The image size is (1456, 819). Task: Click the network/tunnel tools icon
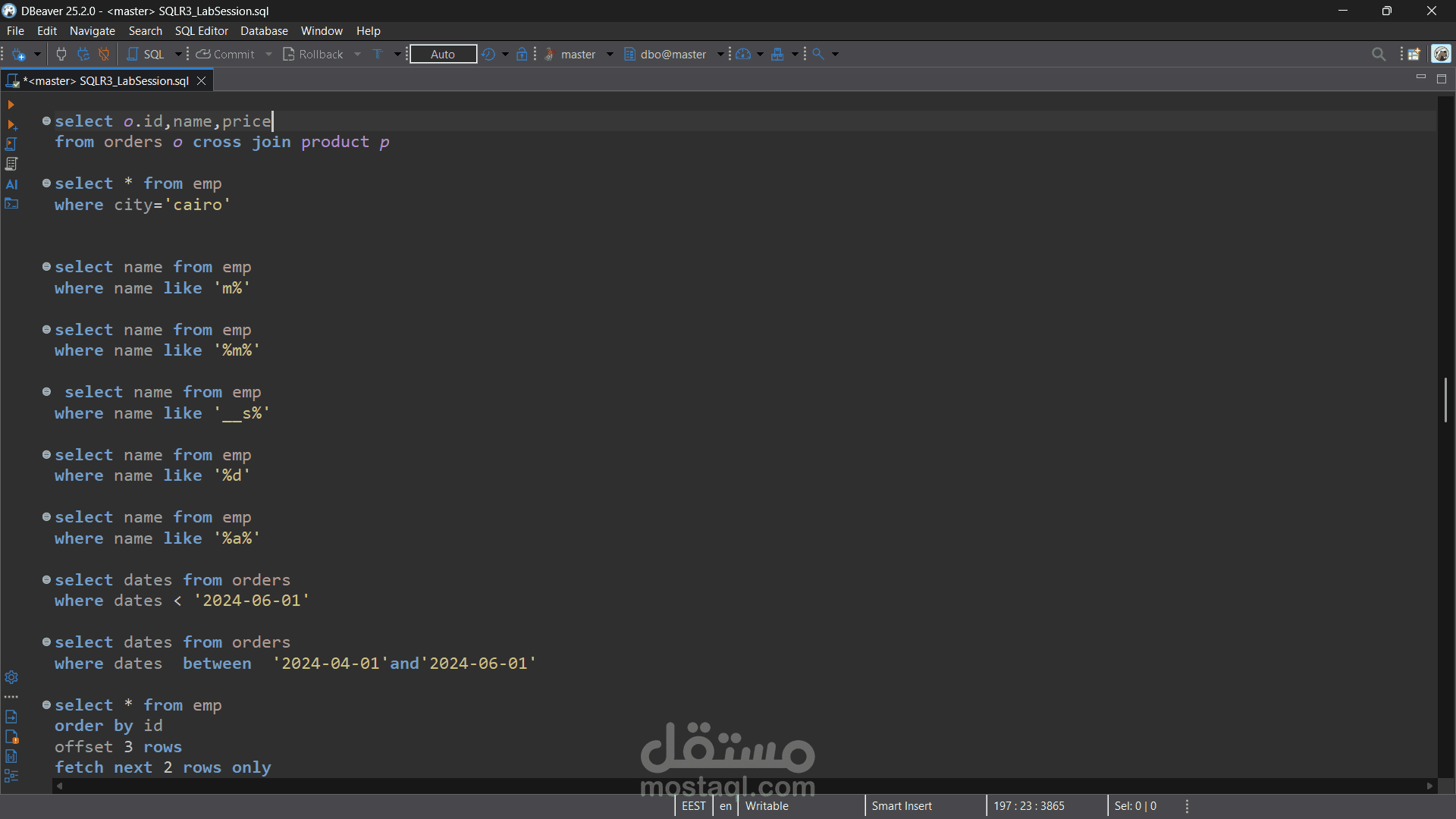(x=777, y=55)
